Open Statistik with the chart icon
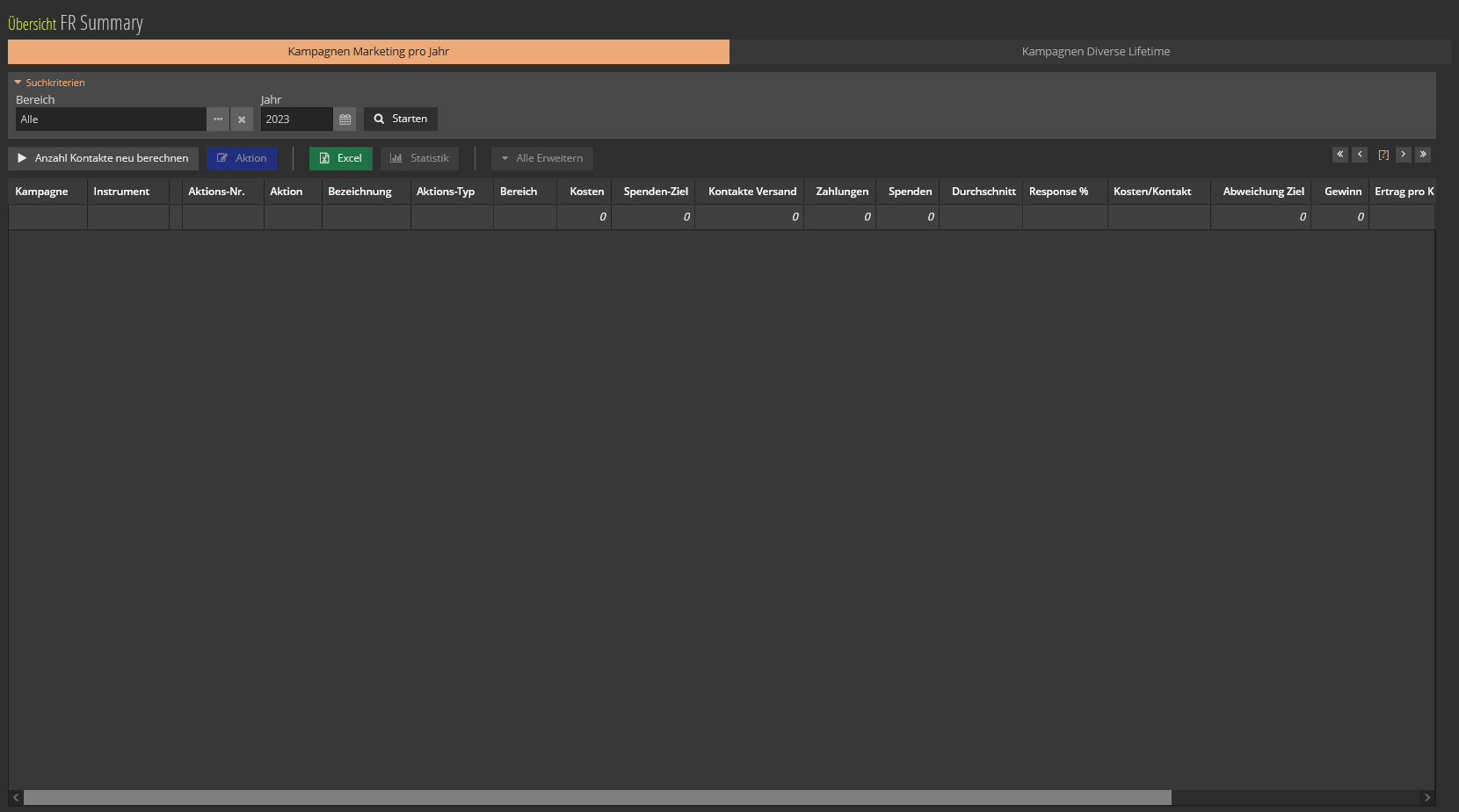1459x812 pixels. 396,158
